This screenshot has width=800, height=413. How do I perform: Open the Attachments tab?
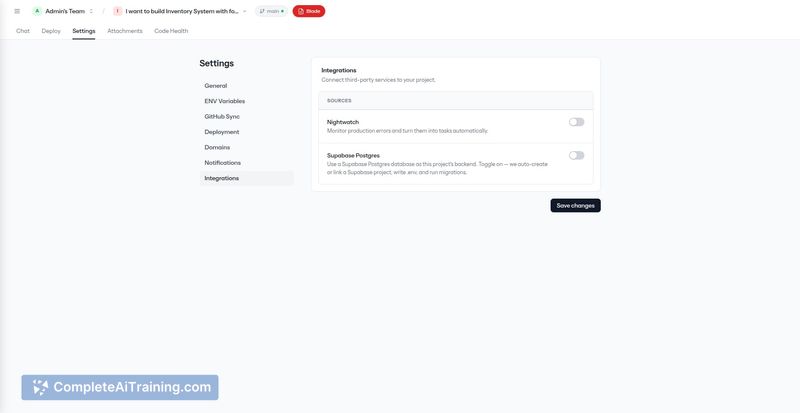click(125, 31)
